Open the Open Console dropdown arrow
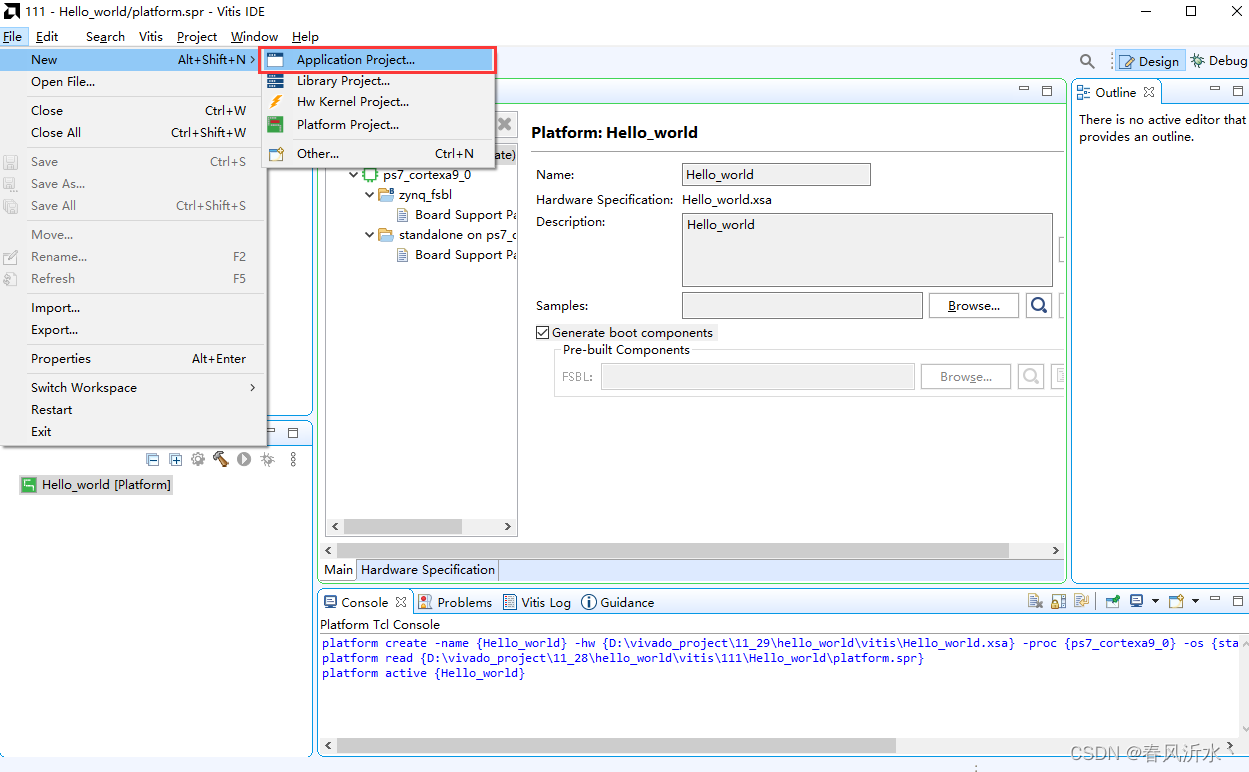 pos(1195,602)
